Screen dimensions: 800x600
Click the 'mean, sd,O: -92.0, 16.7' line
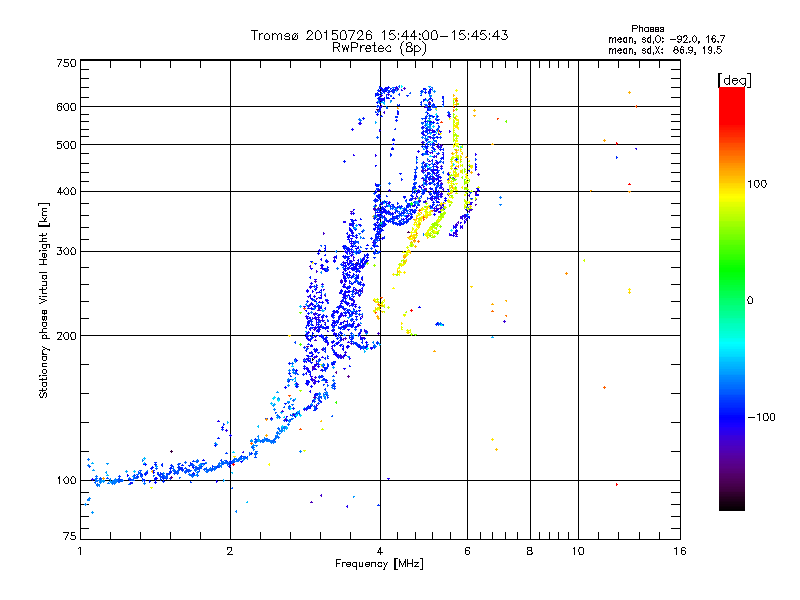click(x=666, y=39)
